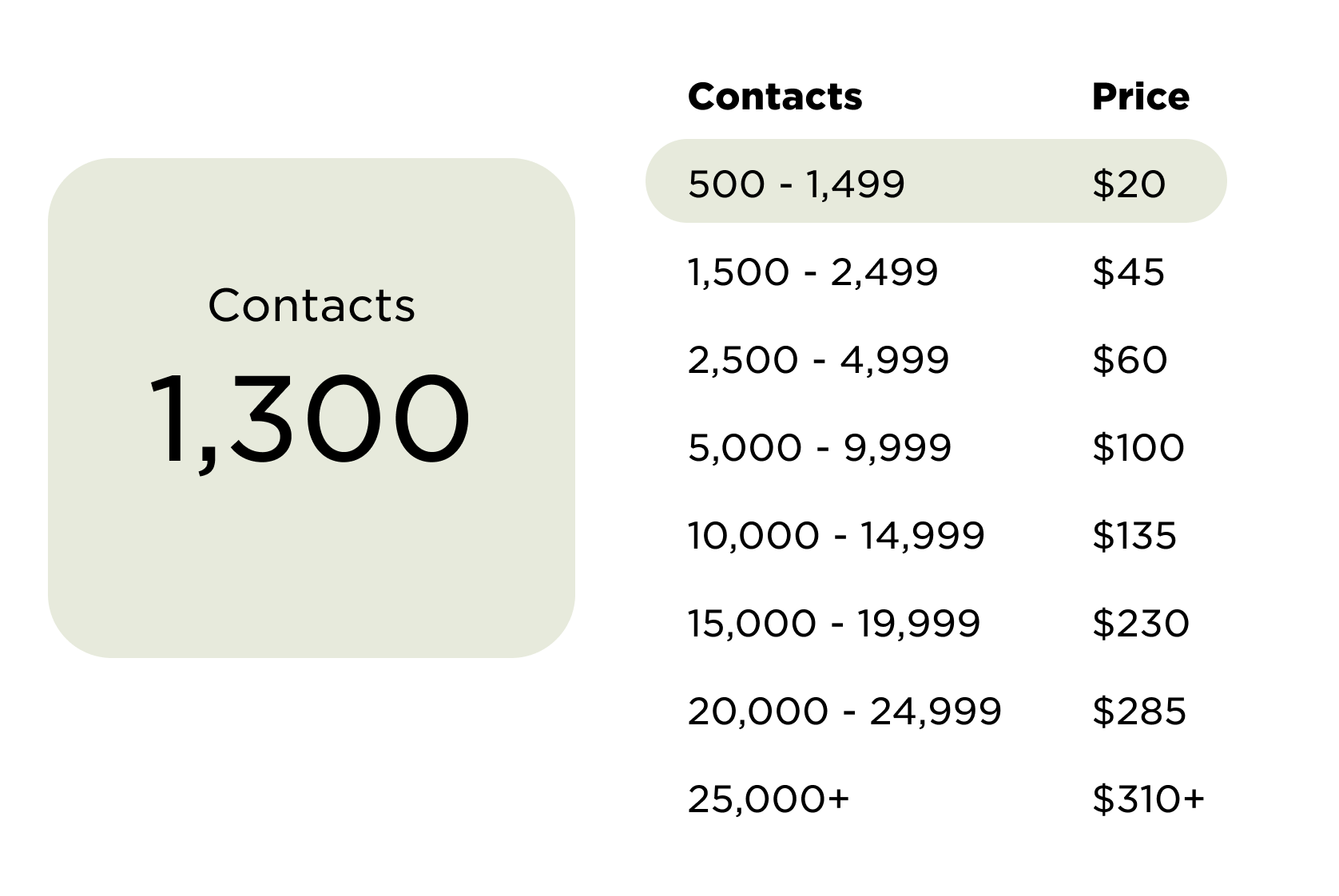Click the Contacts label in the card
1339x896 pixels.
pos(312,305)
